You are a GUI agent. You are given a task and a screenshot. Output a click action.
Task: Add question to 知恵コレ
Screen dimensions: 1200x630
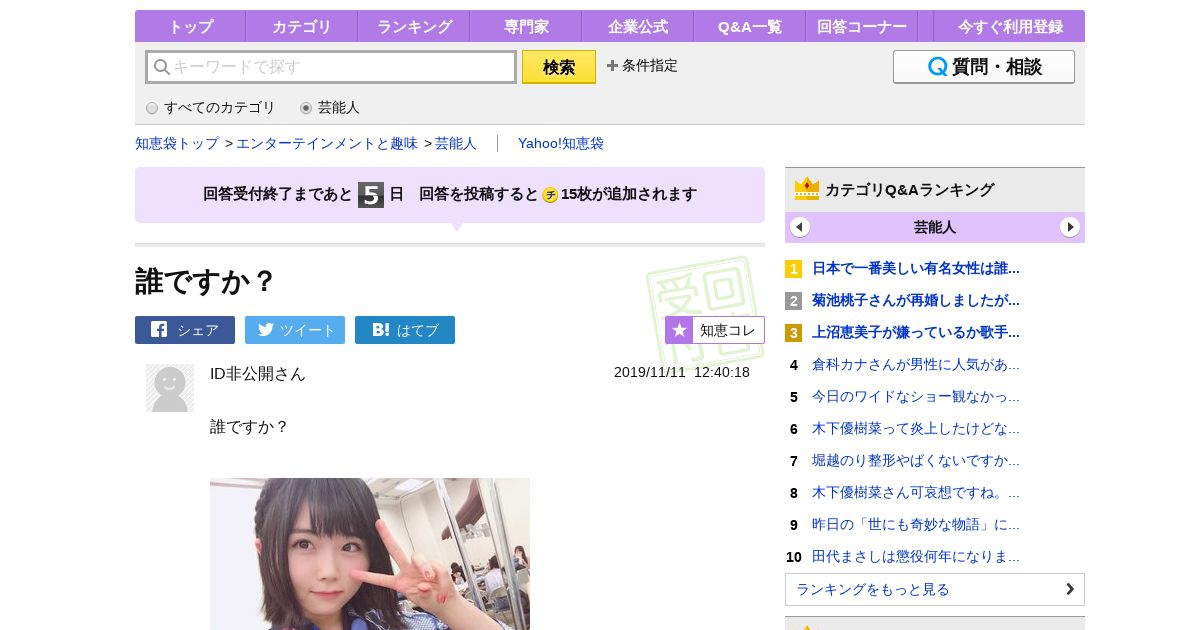[x=715, y=330]
